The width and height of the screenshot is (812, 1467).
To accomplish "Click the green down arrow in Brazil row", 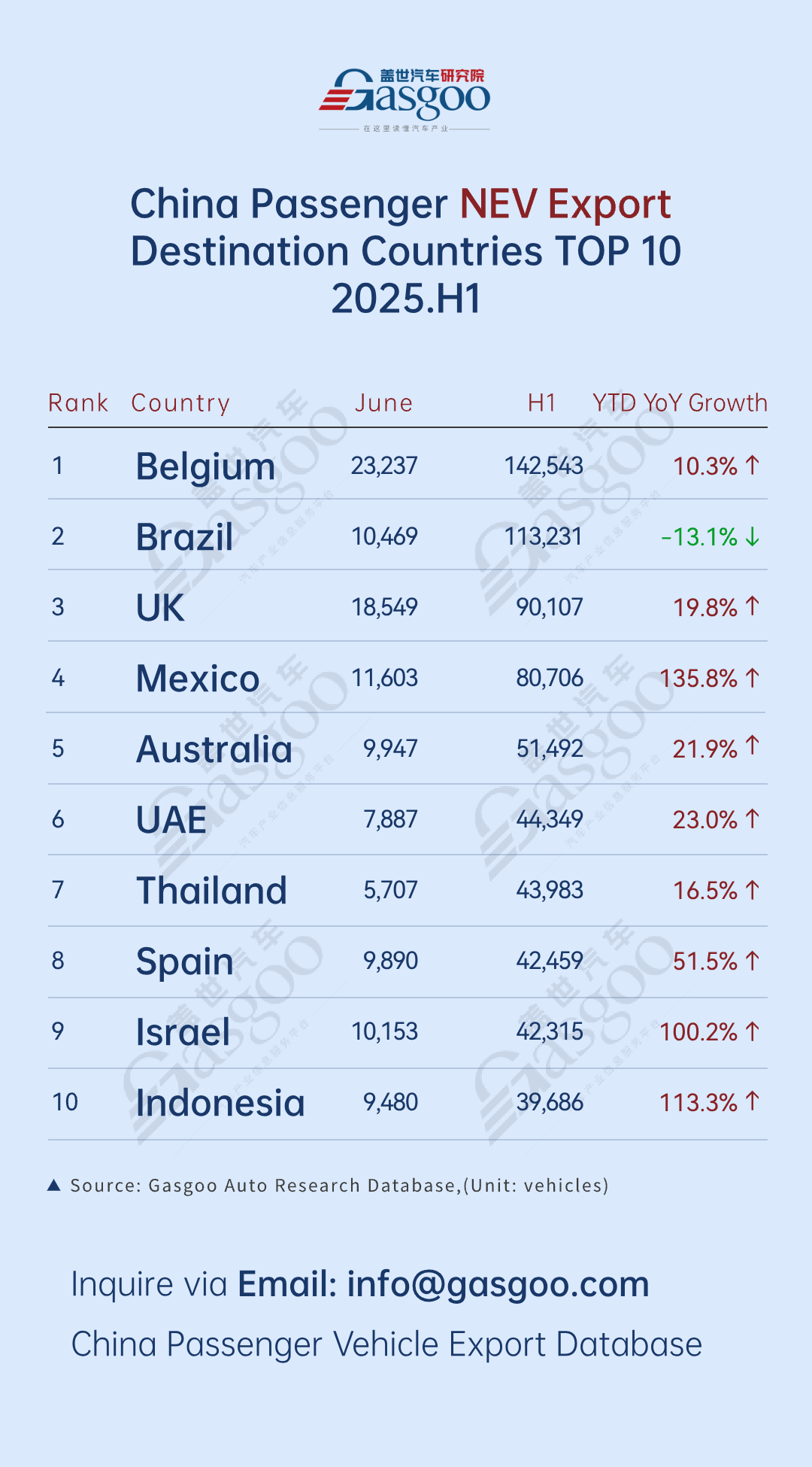I will pos(753,537).
